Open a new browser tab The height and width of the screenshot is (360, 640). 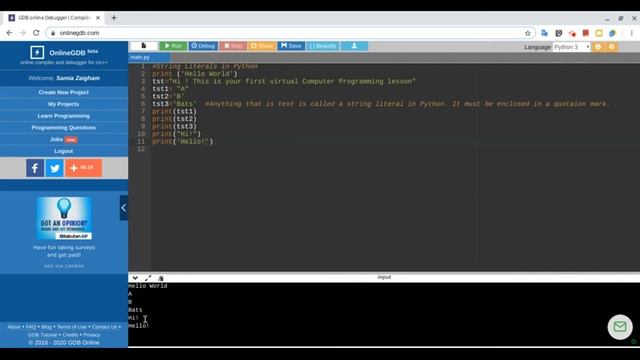pos(114,18)
